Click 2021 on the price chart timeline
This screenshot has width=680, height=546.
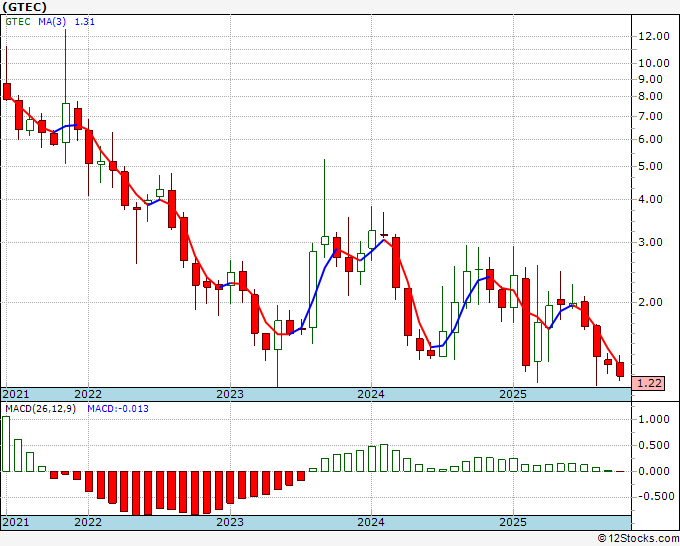pos(16,394)
